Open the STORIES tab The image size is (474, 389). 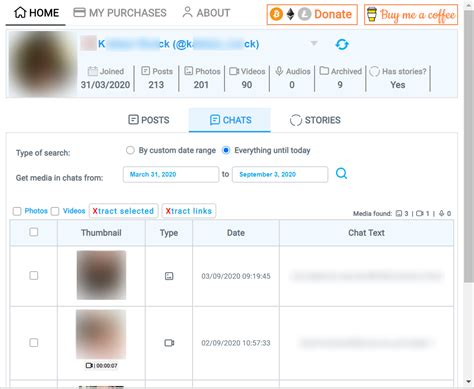tap(315, 120)
